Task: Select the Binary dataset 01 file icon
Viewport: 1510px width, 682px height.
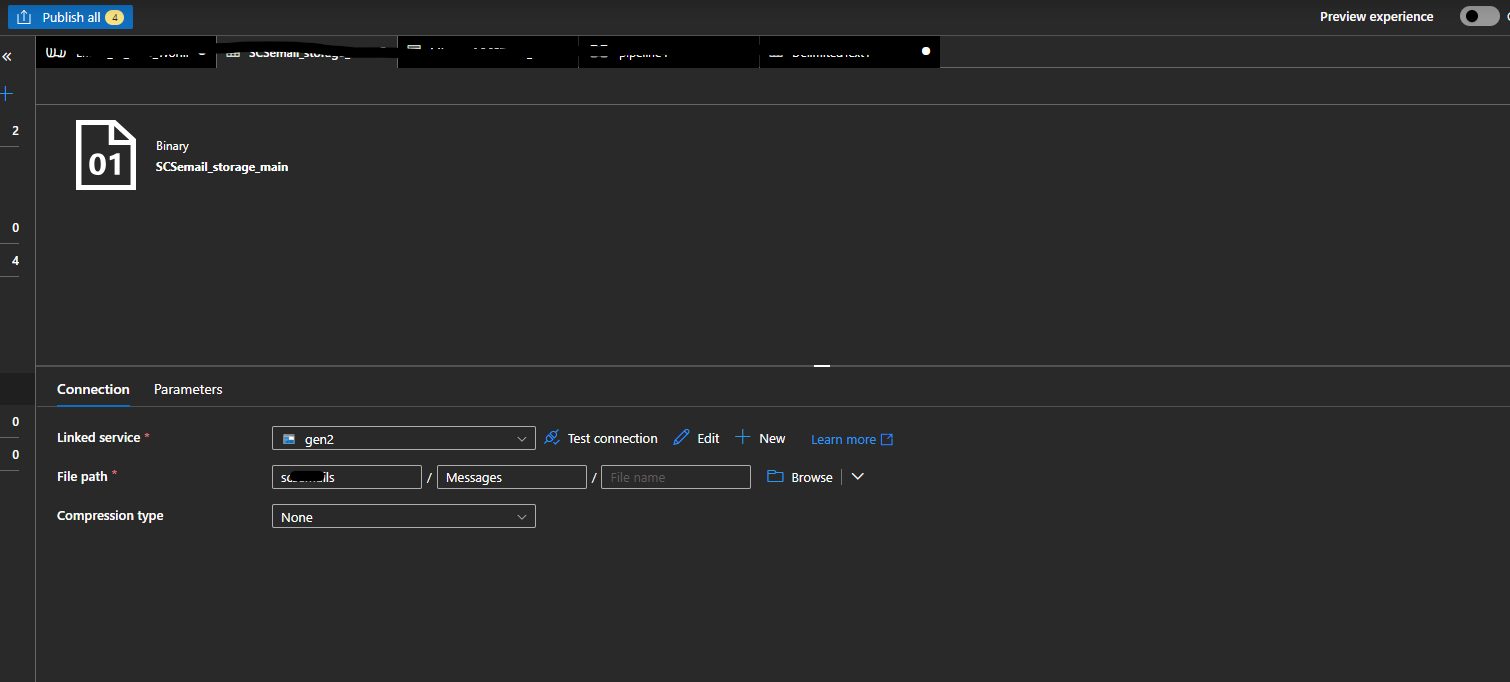Action: [105, 154]
